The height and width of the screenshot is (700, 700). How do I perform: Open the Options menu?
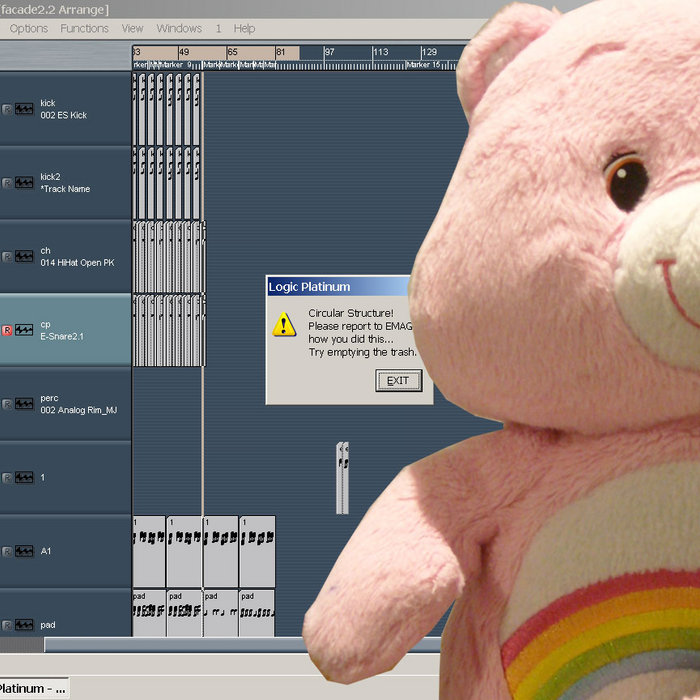(x=29, y=28)
